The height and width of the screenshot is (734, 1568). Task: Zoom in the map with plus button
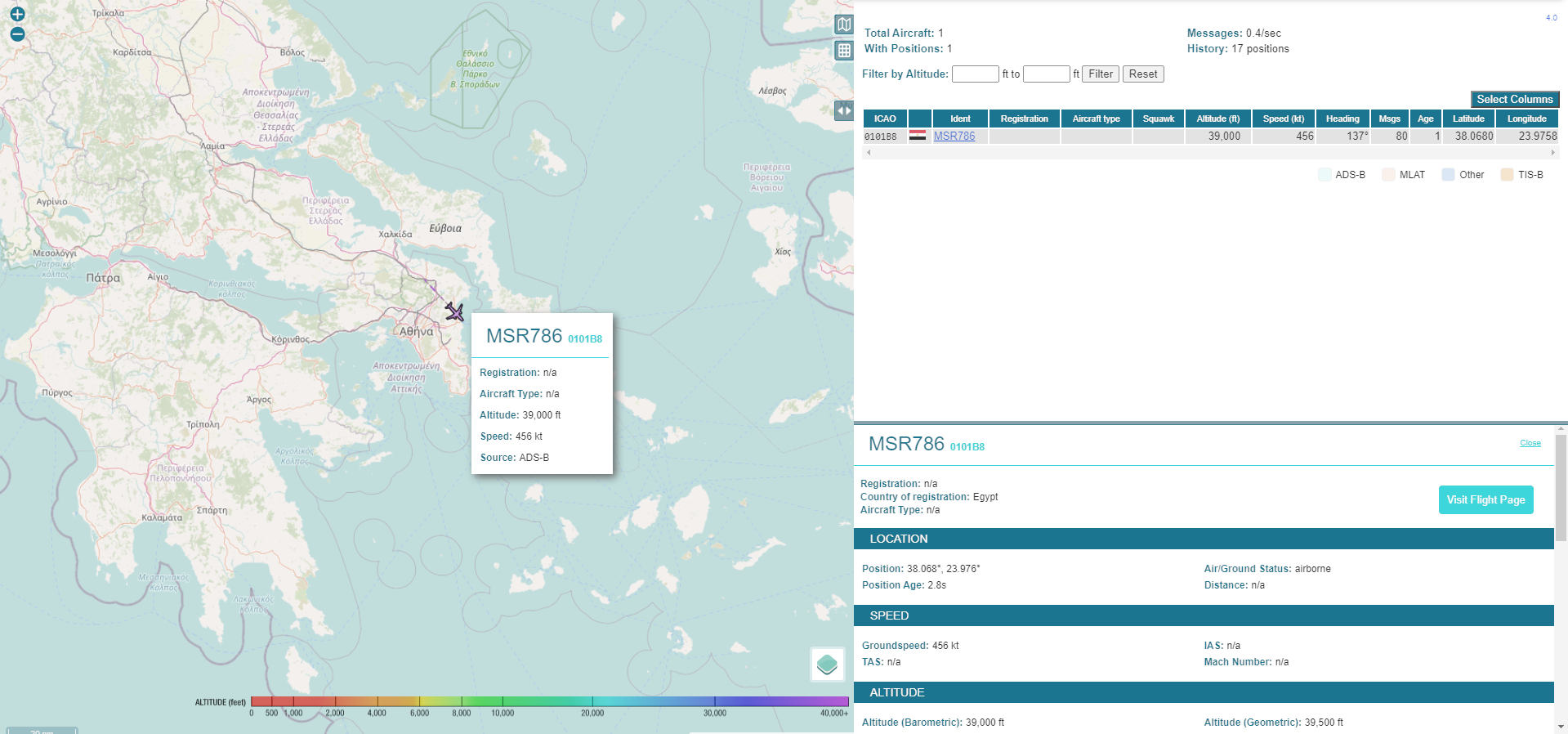[17, 14]
